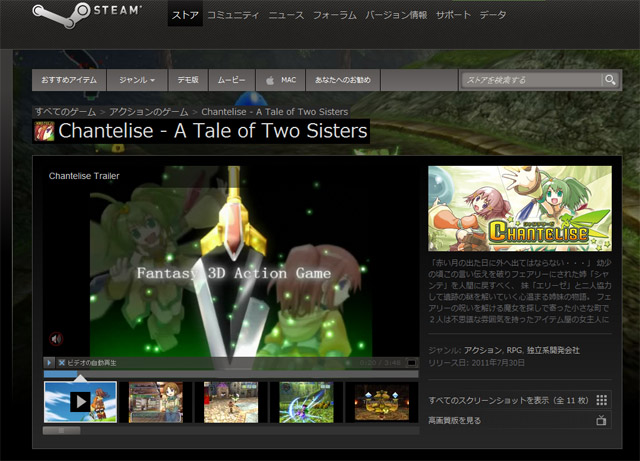Seek on the trailer progress bar
The width and height of the screenshot is (640, 461).
click(231, 374)
